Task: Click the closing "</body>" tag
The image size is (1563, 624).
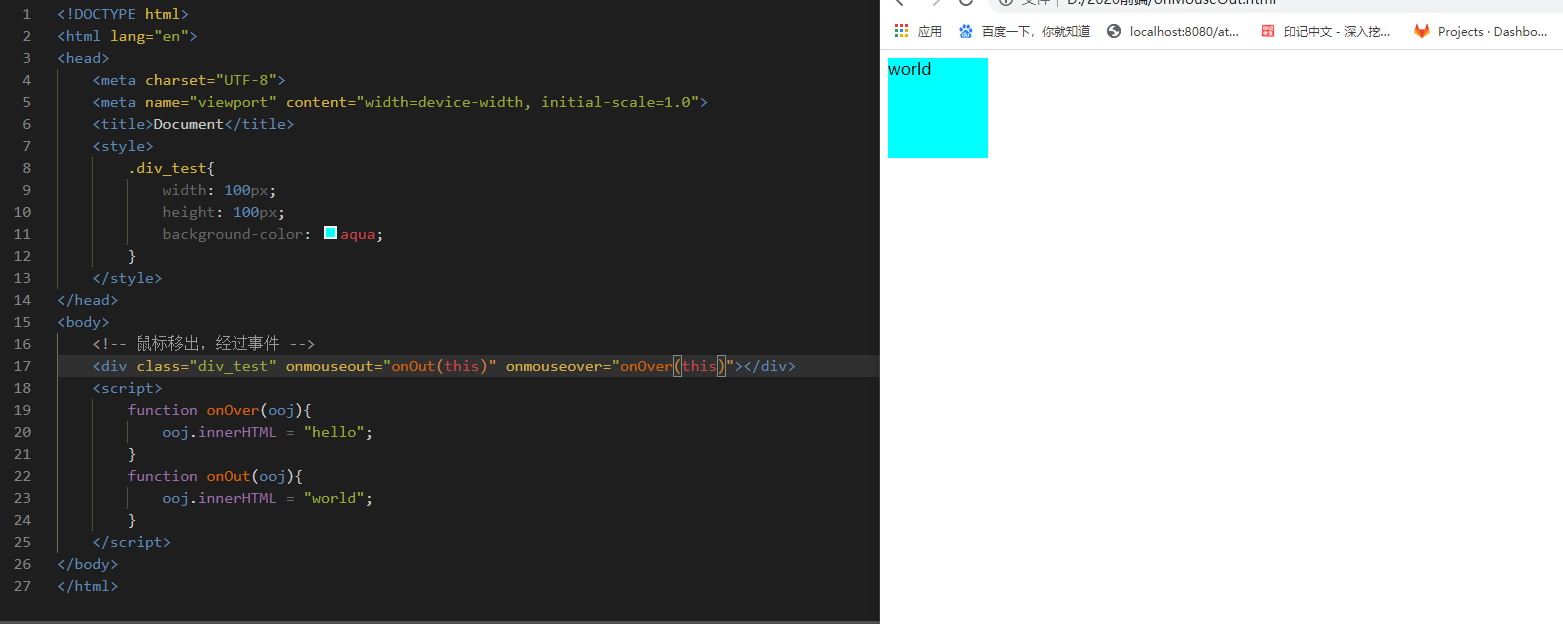Action: (x=88, y=564)
